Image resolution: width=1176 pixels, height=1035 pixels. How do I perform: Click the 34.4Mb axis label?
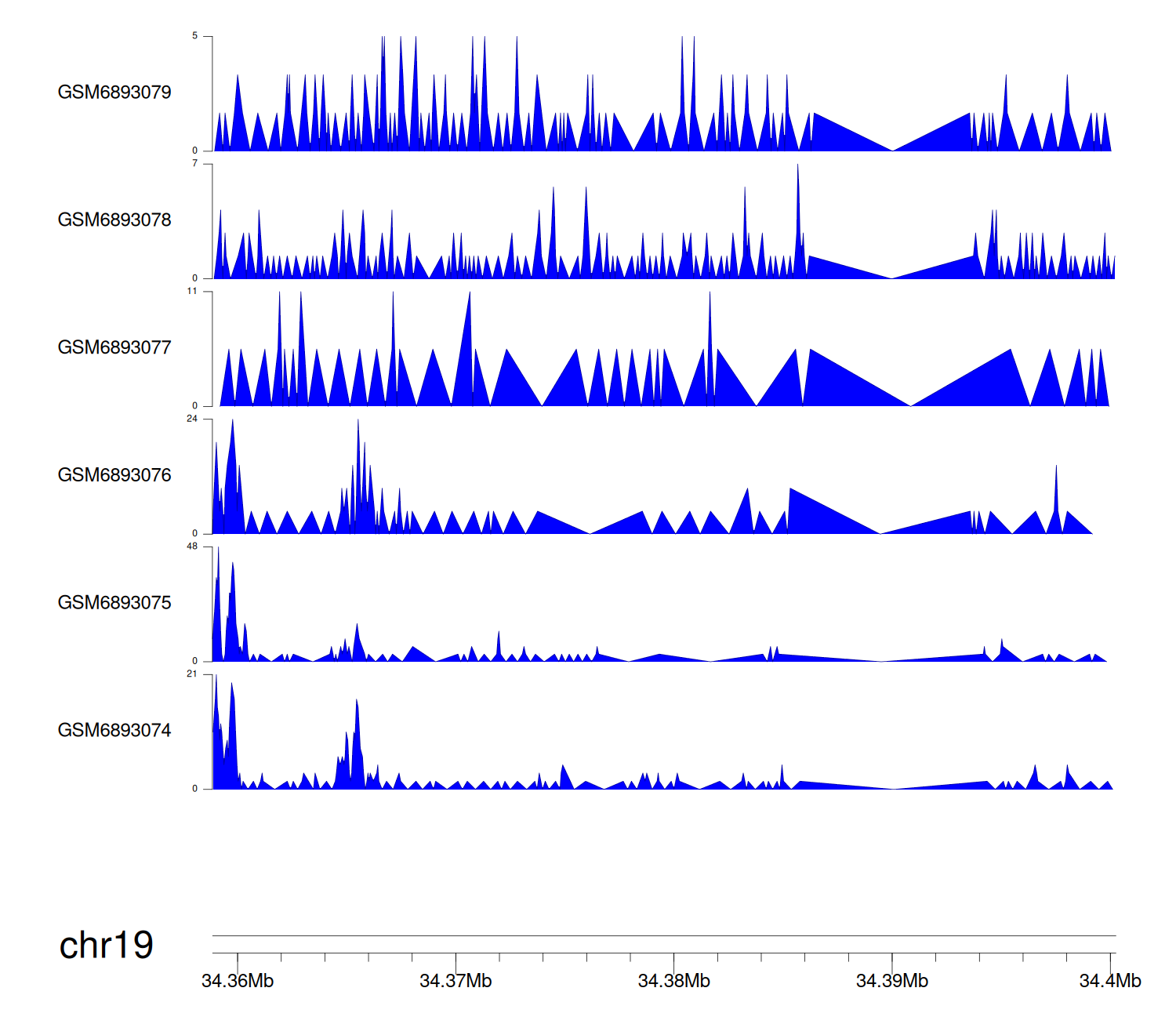click(x=1109, y=982)
